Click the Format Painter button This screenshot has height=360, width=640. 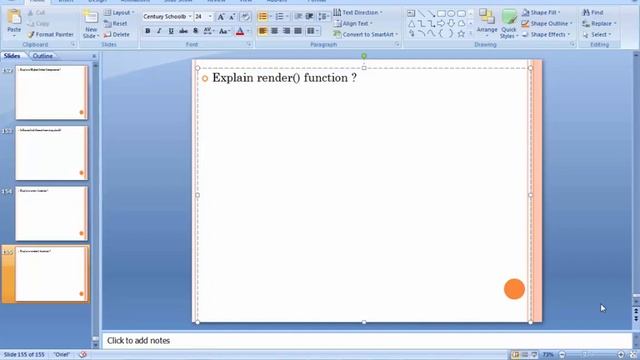[51, 35]
